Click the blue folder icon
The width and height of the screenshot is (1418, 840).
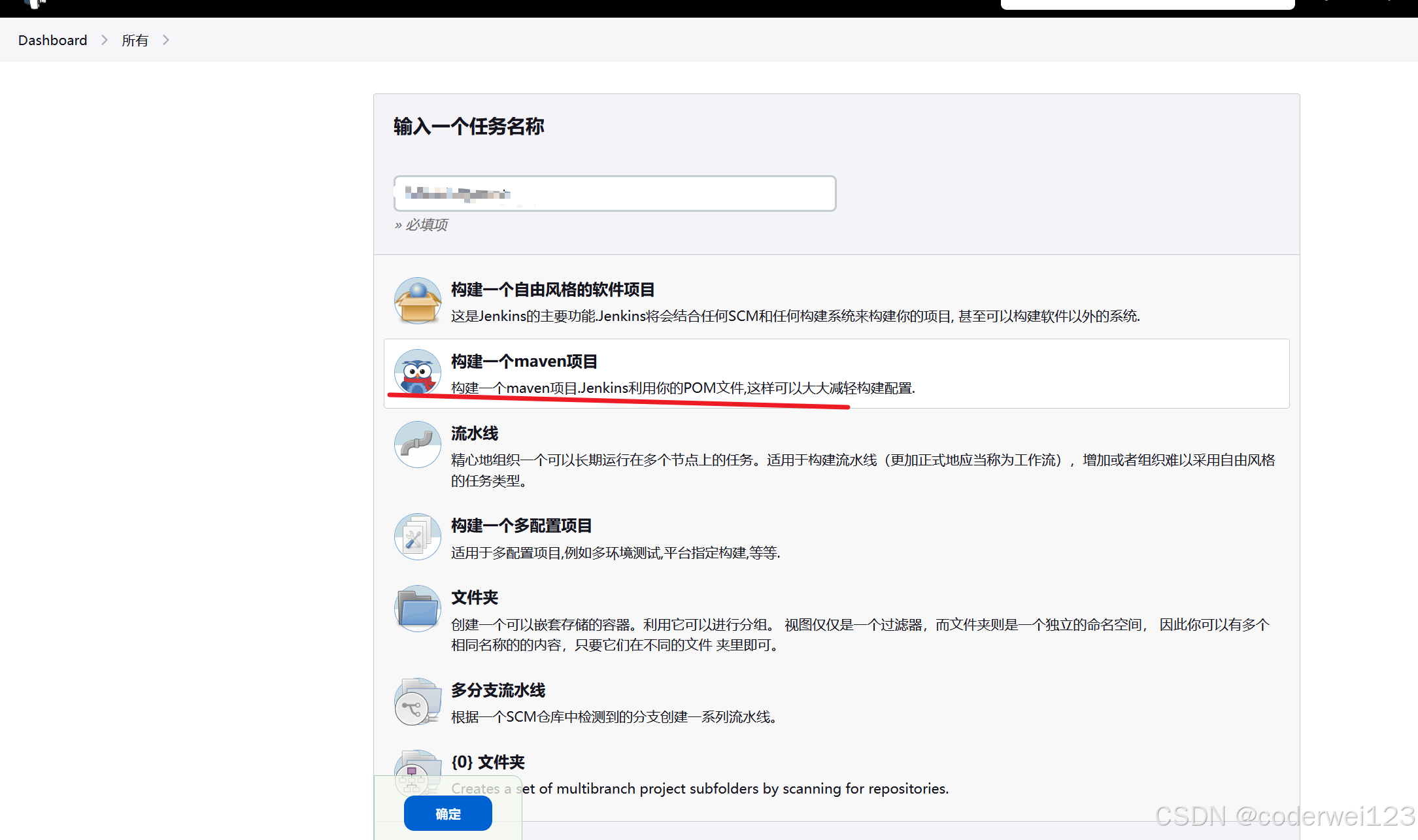[417, 609]
